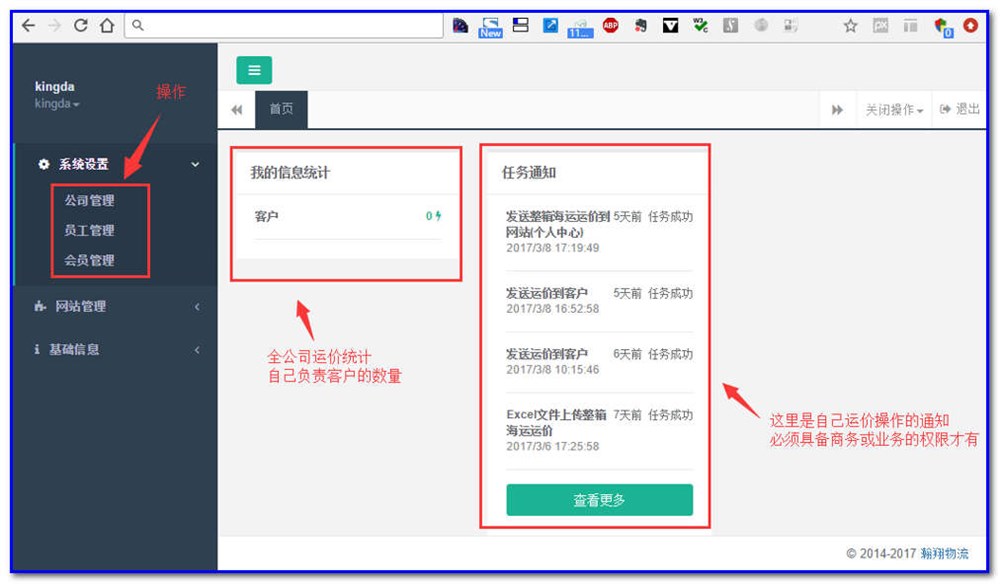Click the lightning icon beside the 客户 count
Viewport: 1000px width, 584px height.
point(435,214)
